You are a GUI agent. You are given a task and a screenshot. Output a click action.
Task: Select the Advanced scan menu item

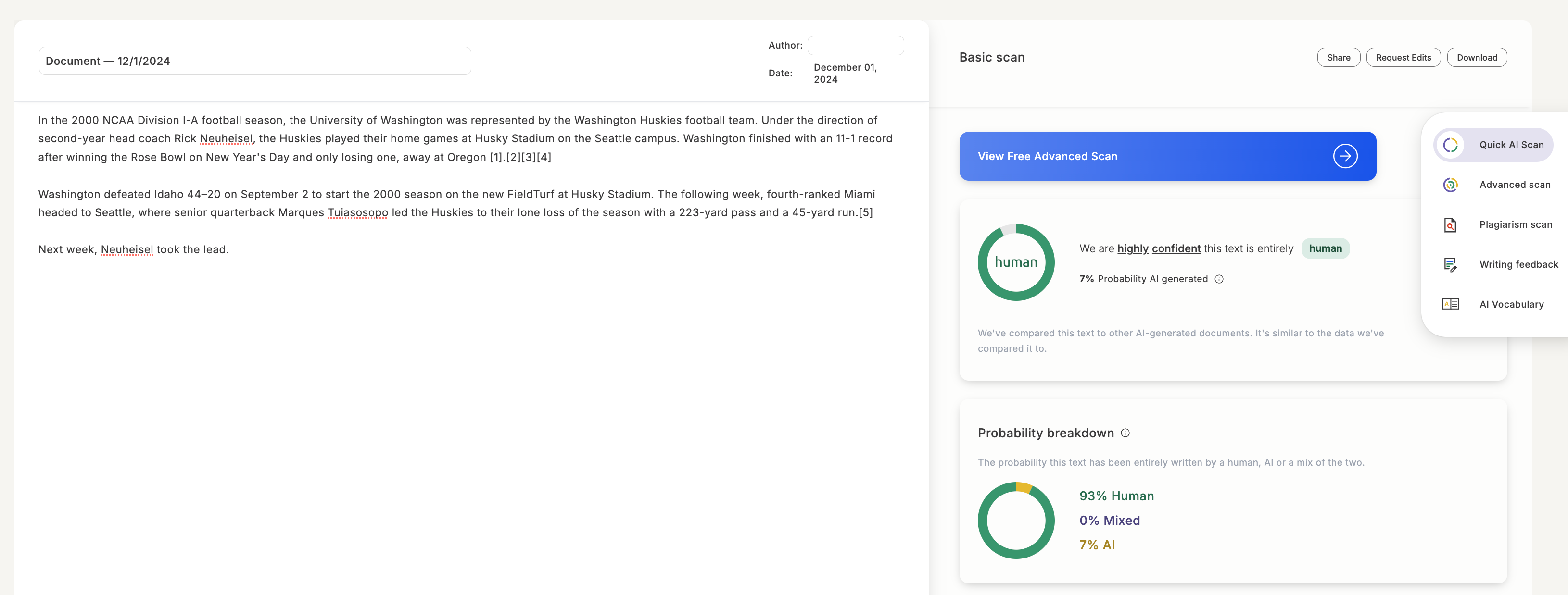(x=1515, y=185)
